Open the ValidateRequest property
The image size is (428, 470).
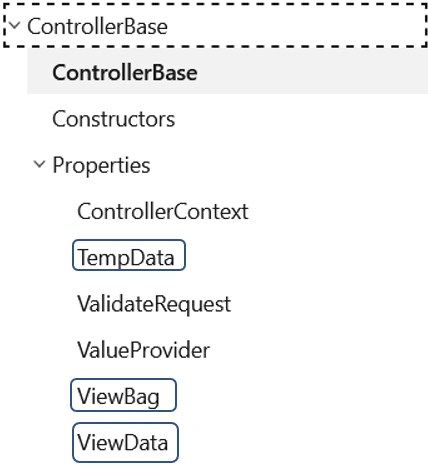(x=154, y=304)
